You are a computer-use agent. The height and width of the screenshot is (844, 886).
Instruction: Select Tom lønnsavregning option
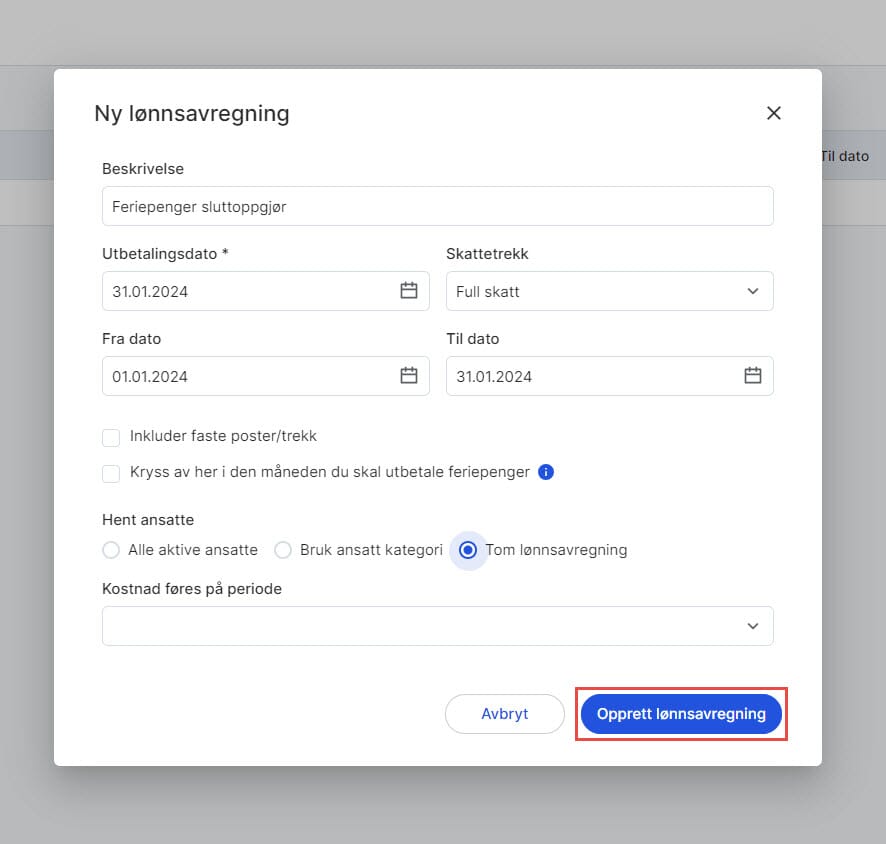tap(468, 550)
